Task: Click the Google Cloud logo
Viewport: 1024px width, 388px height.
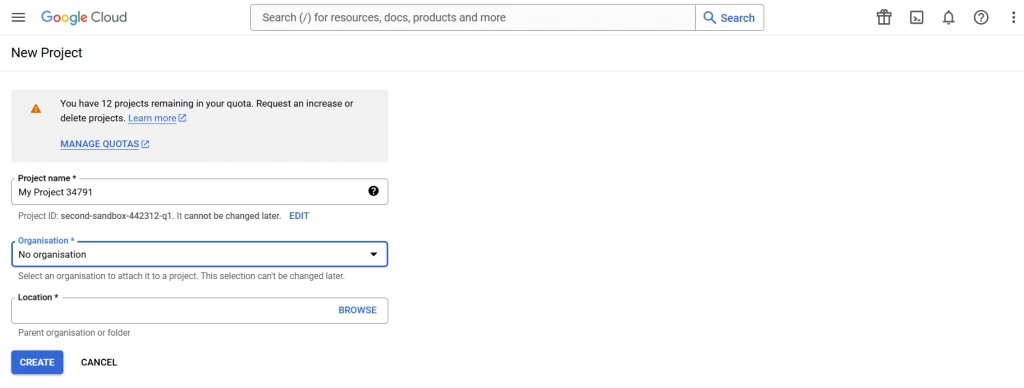Action: [84, 18]
